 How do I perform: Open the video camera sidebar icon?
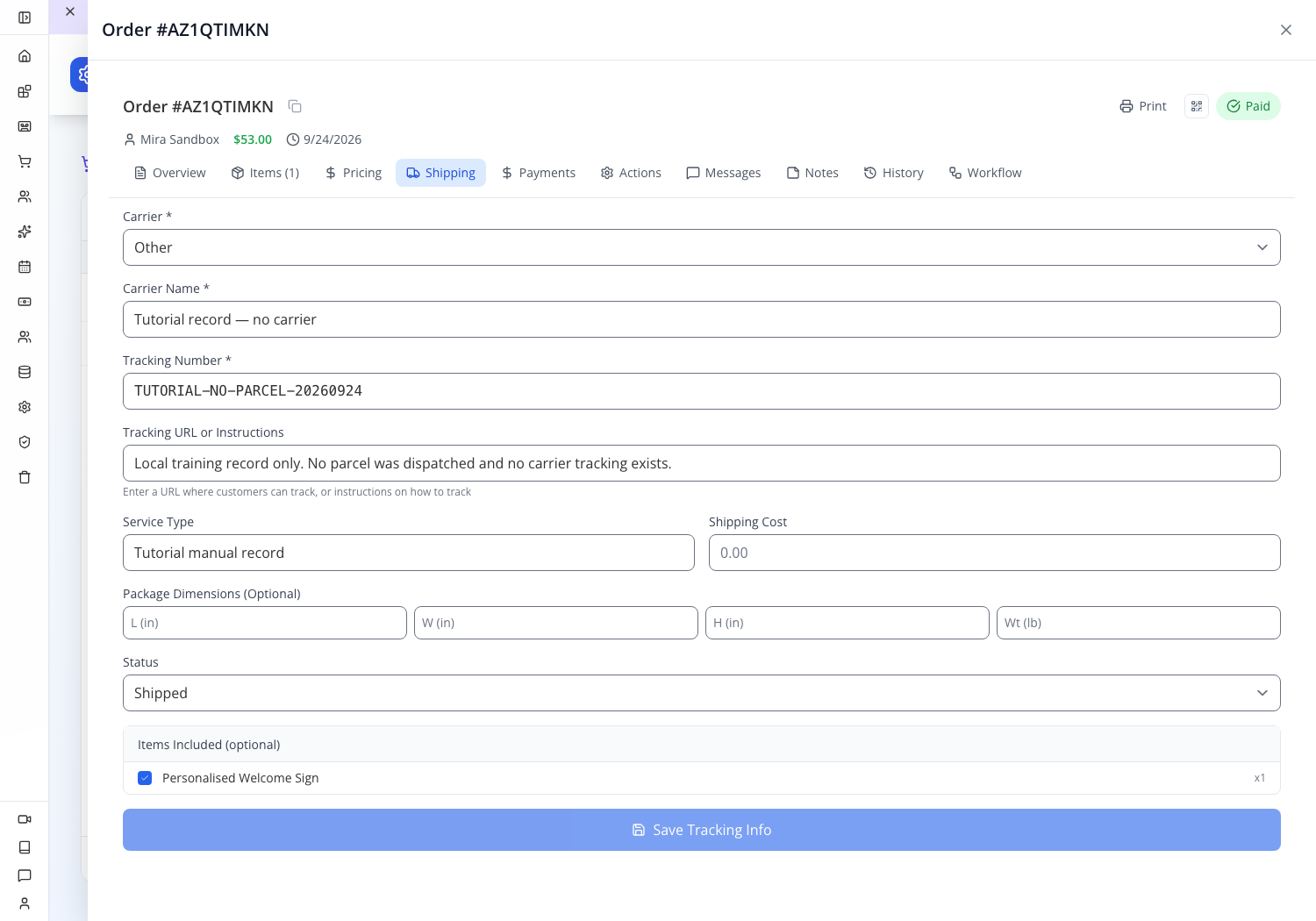[25, 819]
